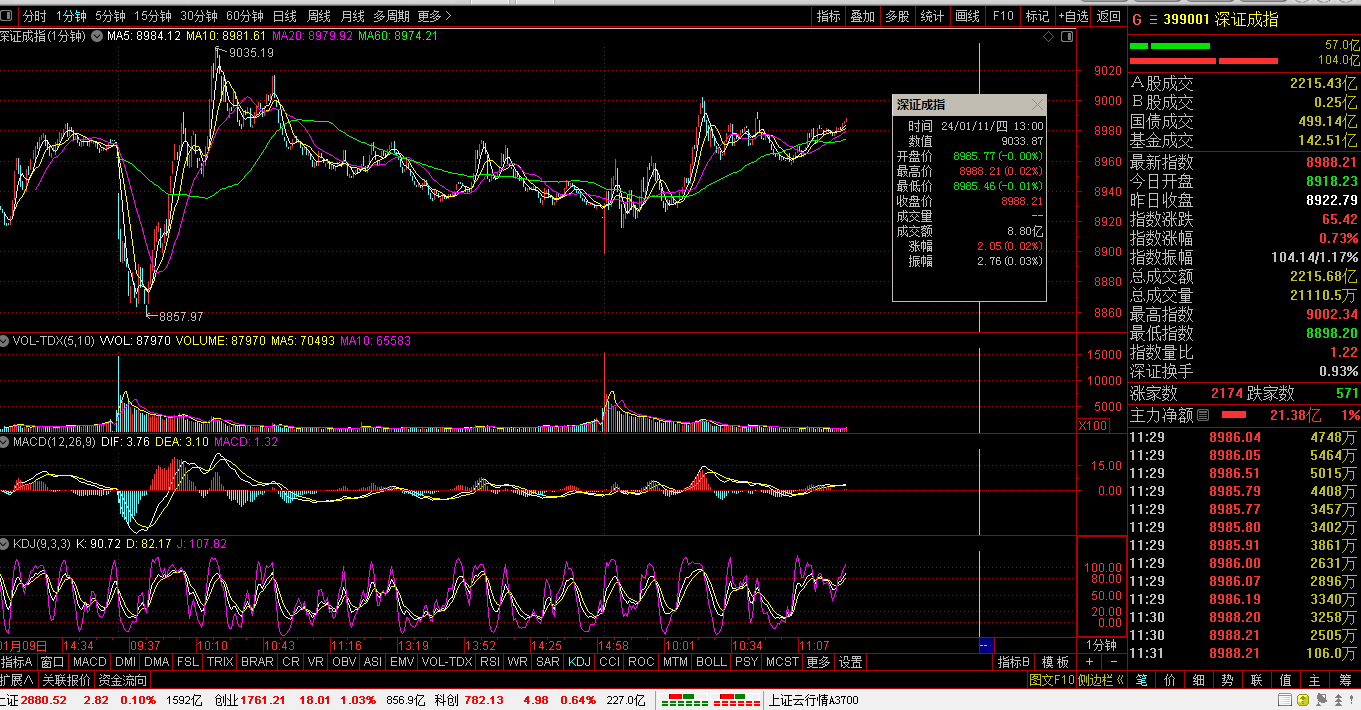Expand the 更多 periods dropdown
1361x710 pixels.
click(x=434, y=16)
